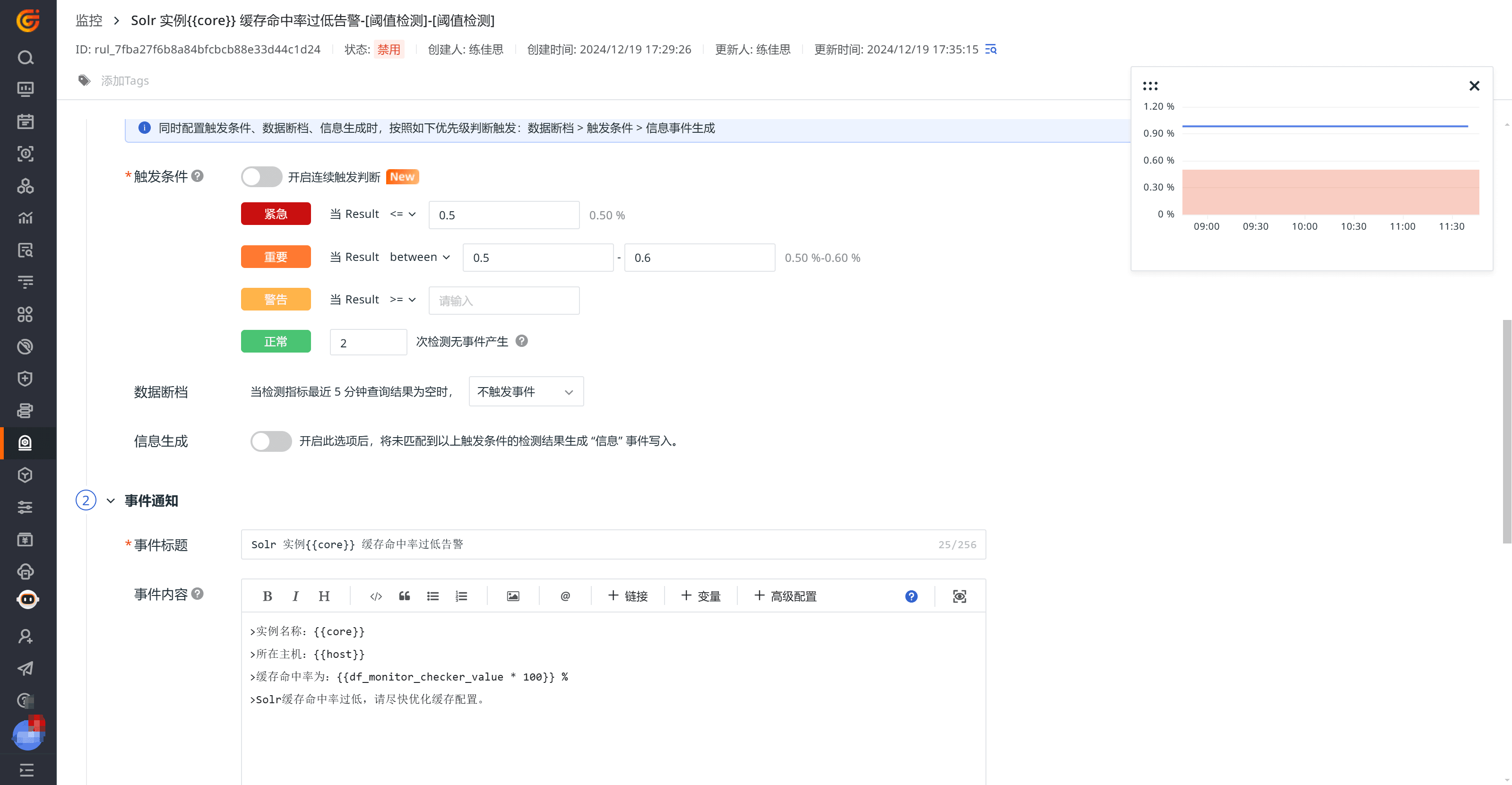Click the + 高级配置 button in the editor
The width and height of the screenshot is (1512, 785).
786,596
